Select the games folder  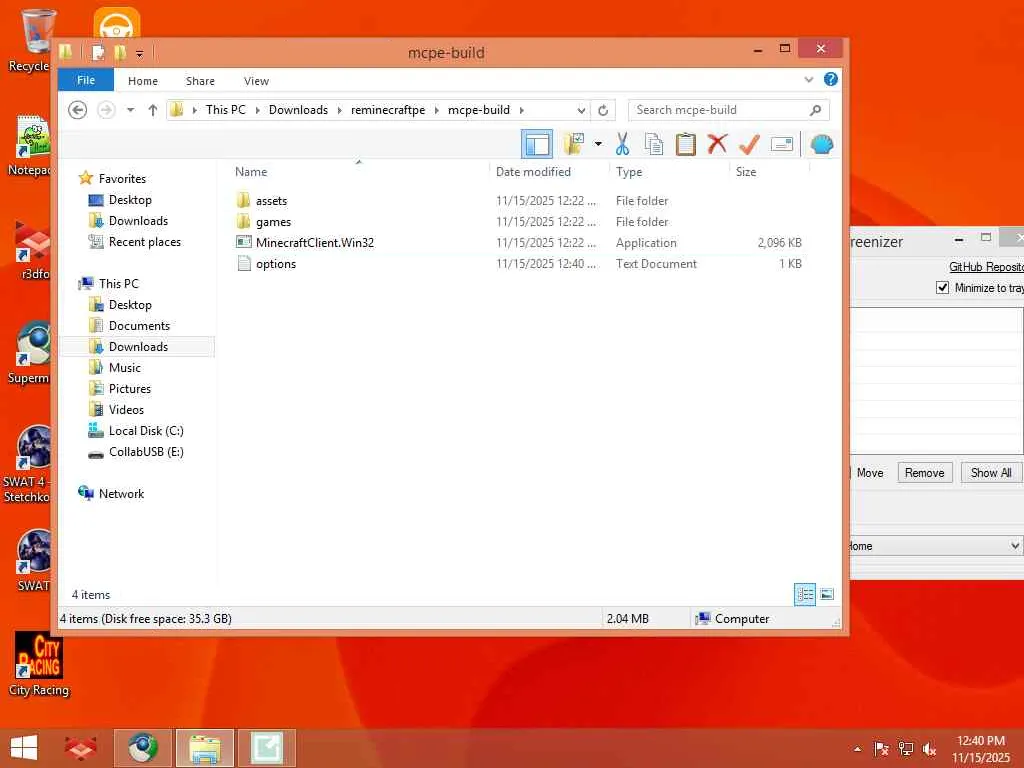pos(273,221)
